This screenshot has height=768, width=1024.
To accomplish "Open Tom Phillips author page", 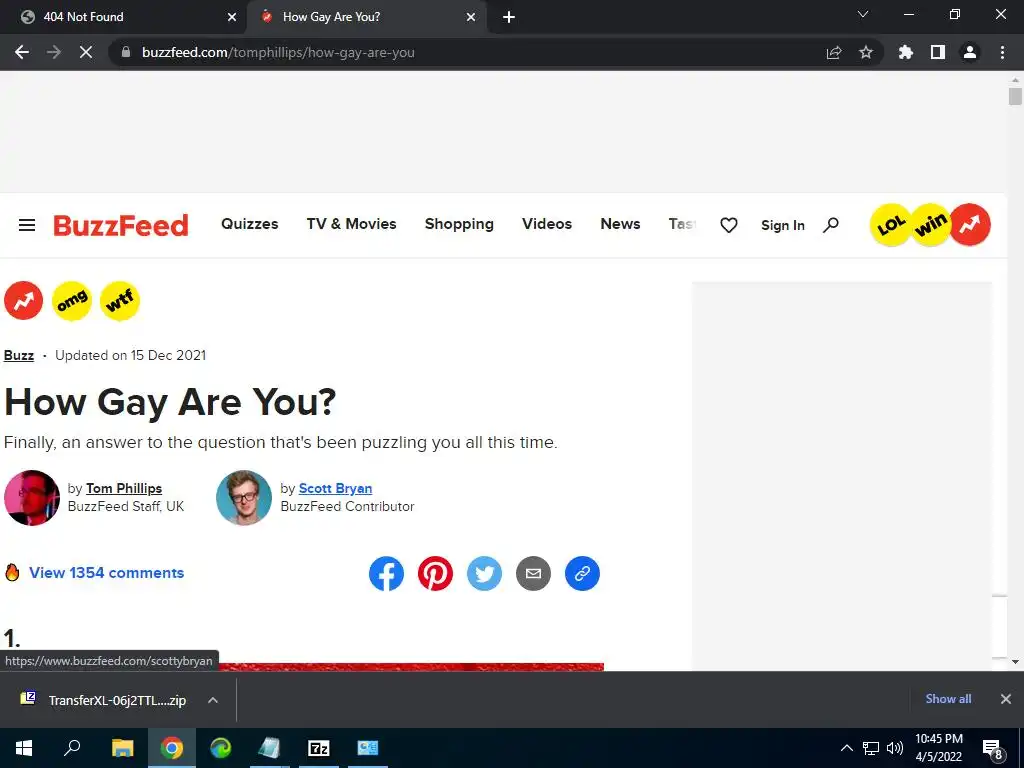I will [x=124, y=488].
